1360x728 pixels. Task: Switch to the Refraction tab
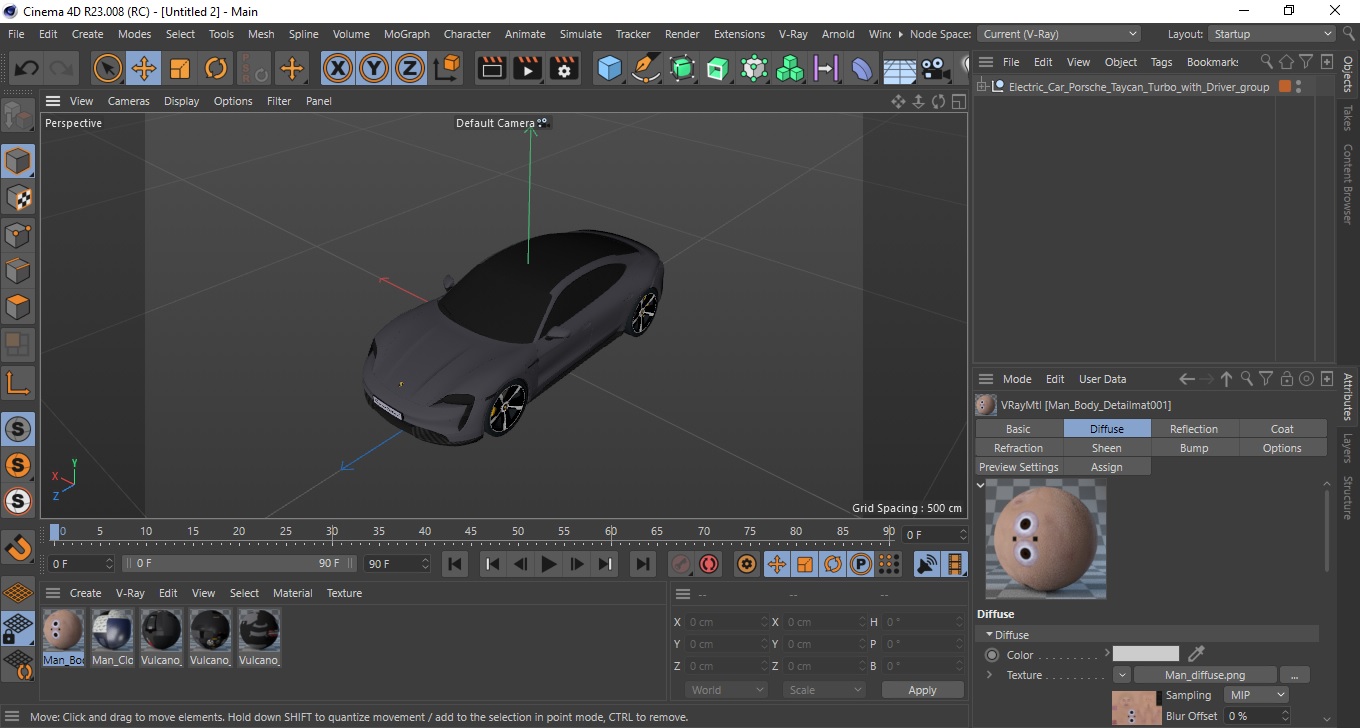point(1018,448)
